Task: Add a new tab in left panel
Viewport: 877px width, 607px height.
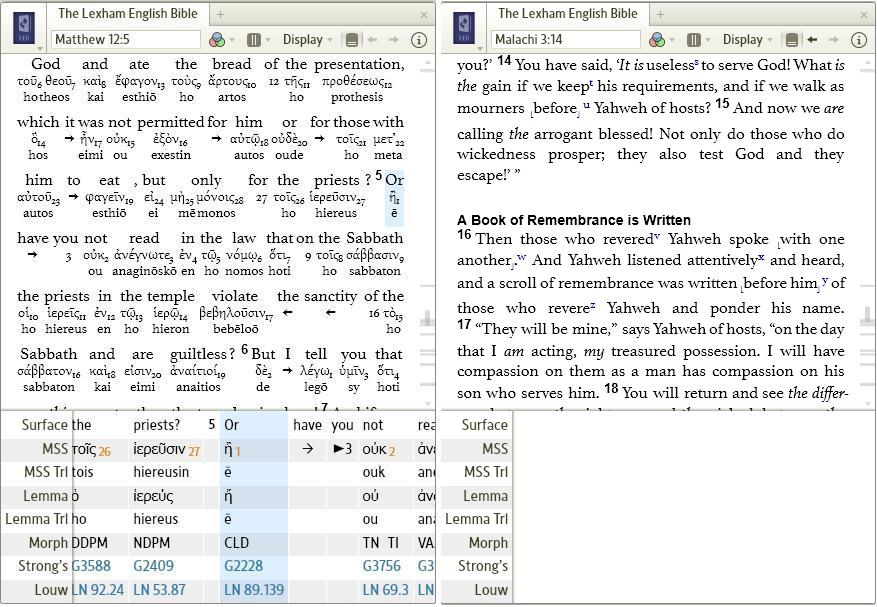Action: 220,15
